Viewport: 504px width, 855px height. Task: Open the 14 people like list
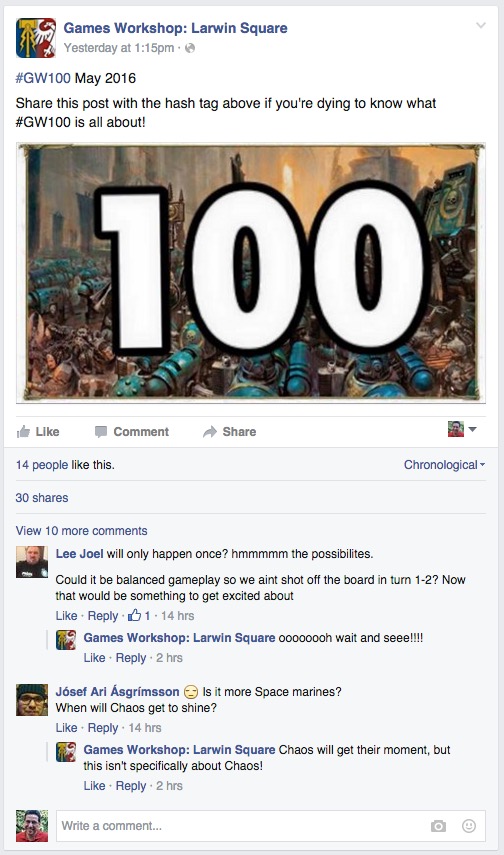coord(42,465)
